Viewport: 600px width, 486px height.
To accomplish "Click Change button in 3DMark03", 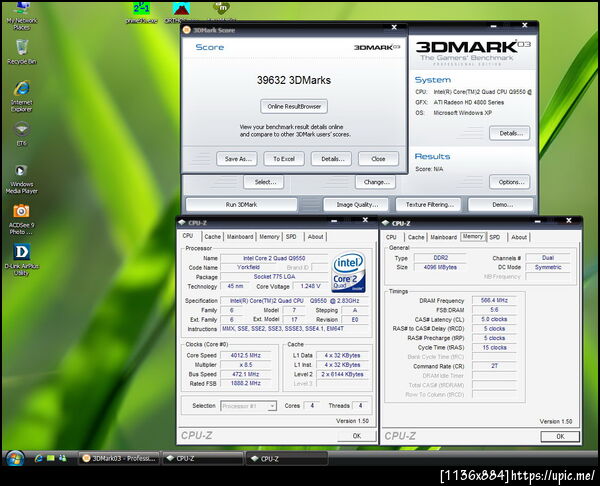I will 375,182.
